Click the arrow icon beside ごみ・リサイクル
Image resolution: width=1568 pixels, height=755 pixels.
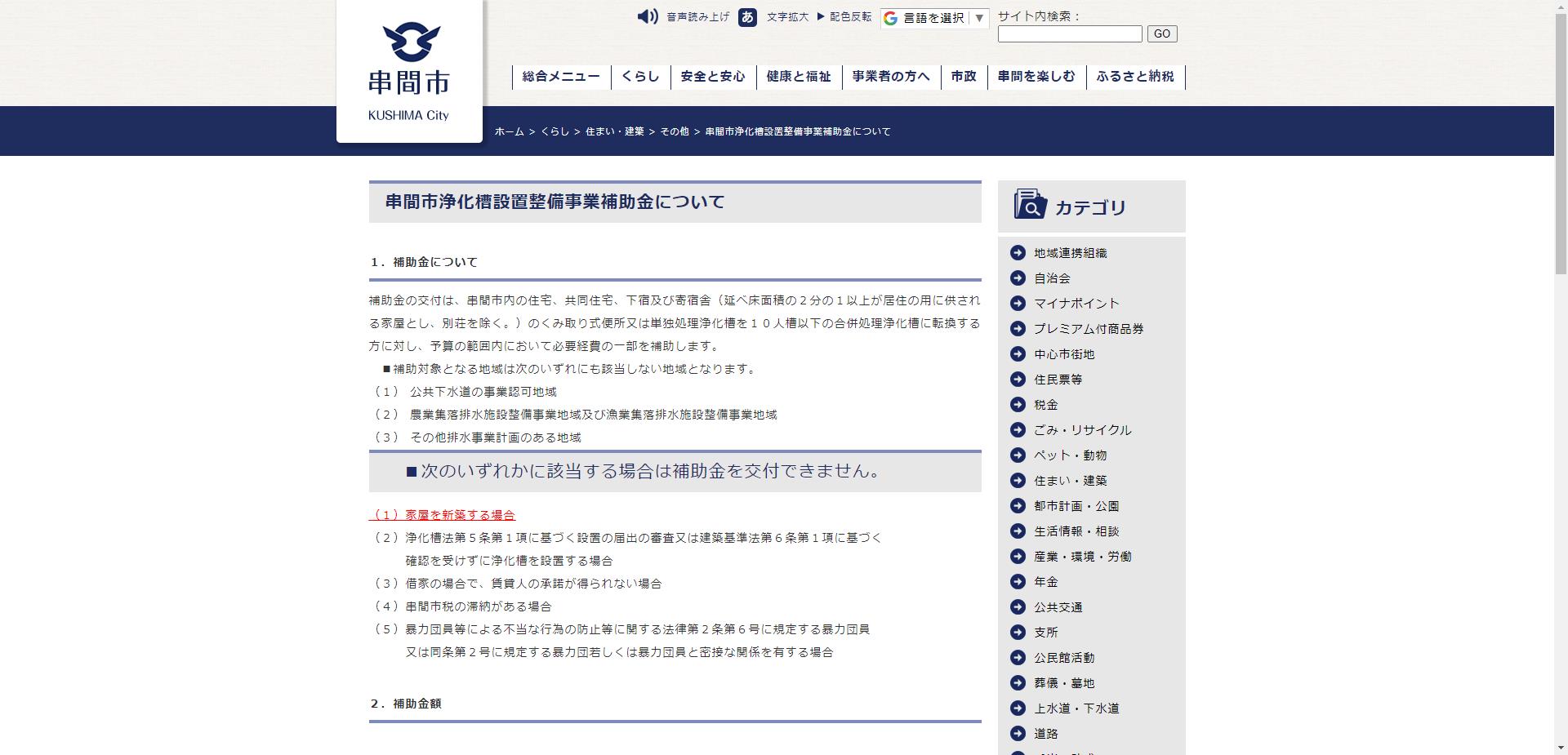point(1018,430)
